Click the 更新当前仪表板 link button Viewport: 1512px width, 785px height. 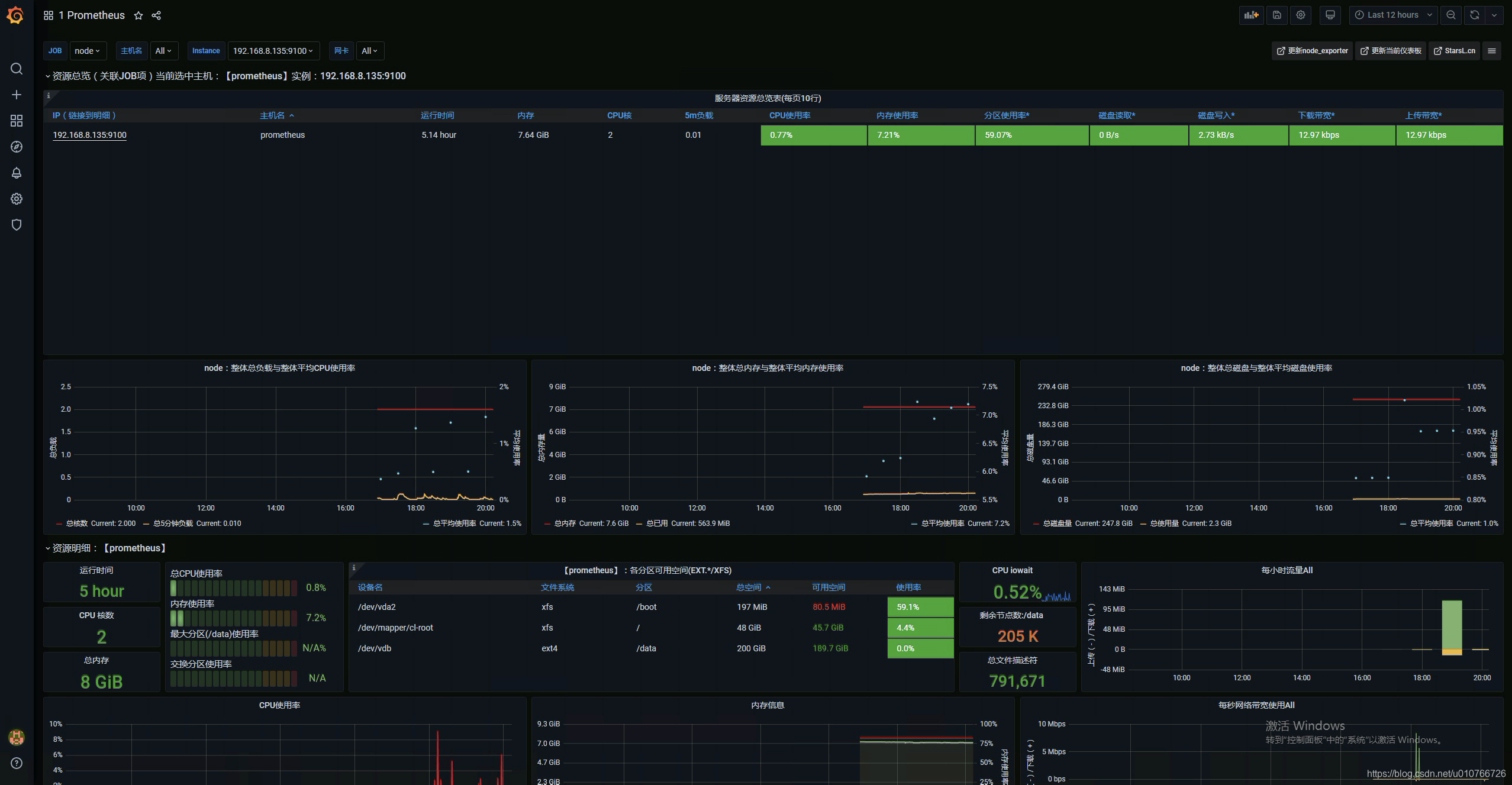tap(1391, 51)
